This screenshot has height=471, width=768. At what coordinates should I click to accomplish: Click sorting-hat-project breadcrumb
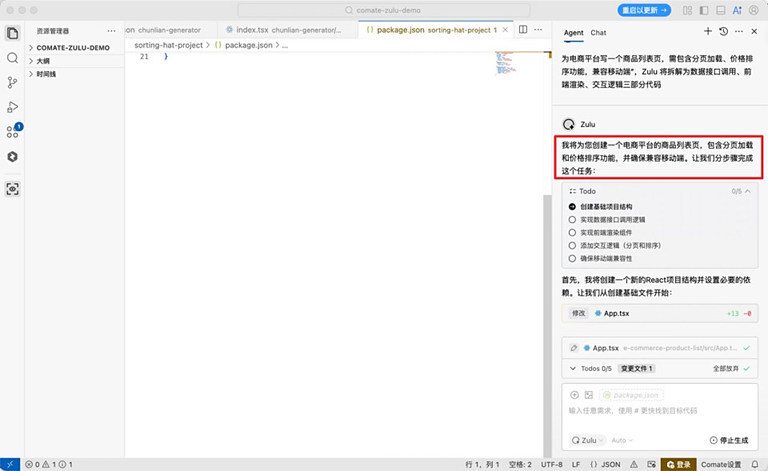click(x=168, y=45)
